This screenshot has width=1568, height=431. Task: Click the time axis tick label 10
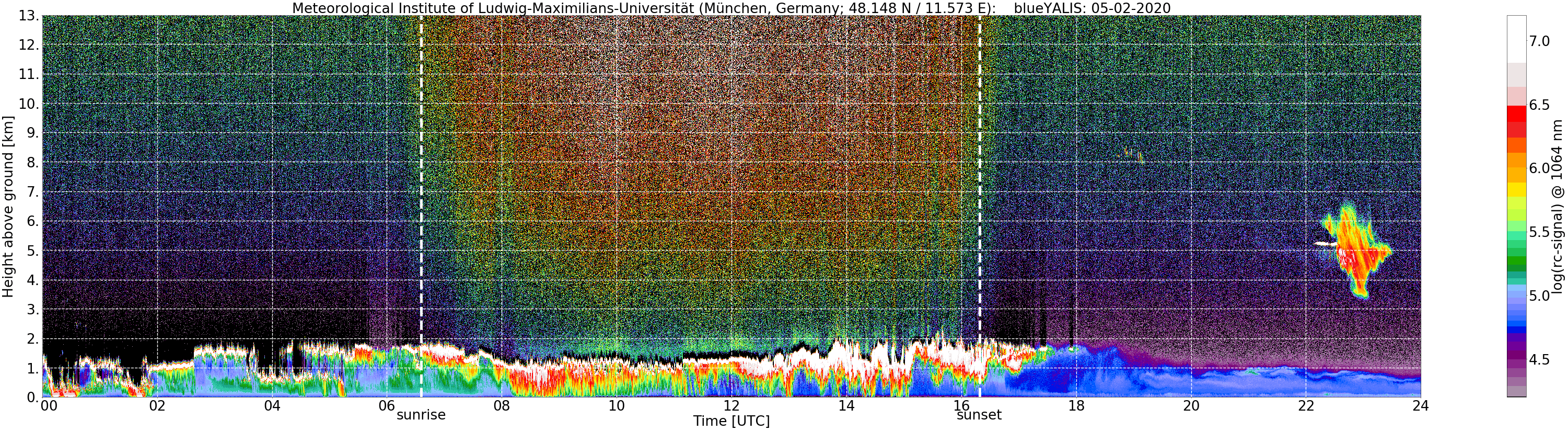click(x=617, y=406)
